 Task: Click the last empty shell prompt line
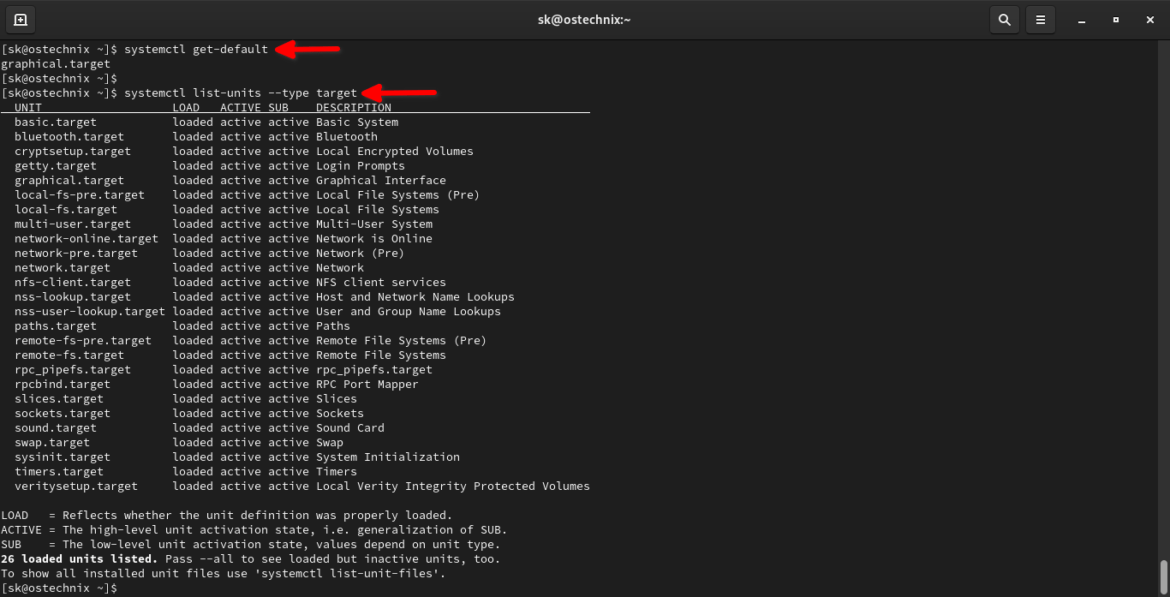(x=60, y=588)
